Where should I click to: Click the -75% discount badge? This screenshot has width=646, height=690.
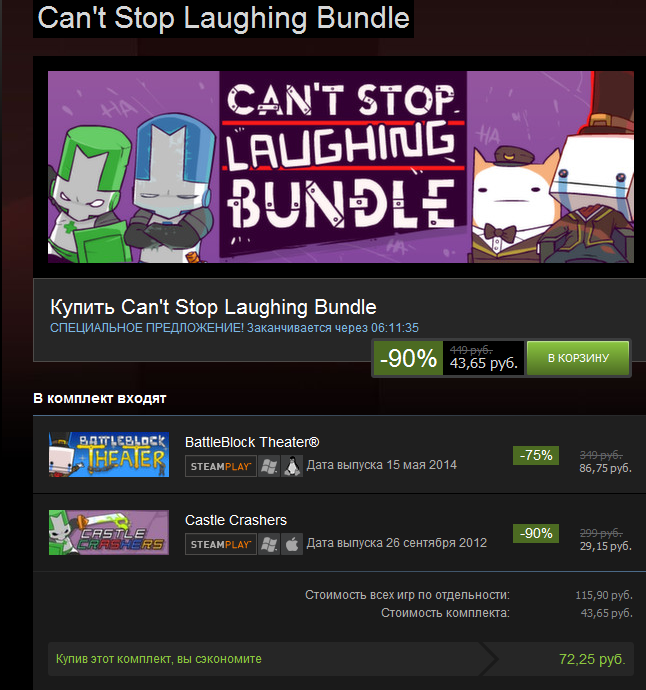tap(536, 455)
